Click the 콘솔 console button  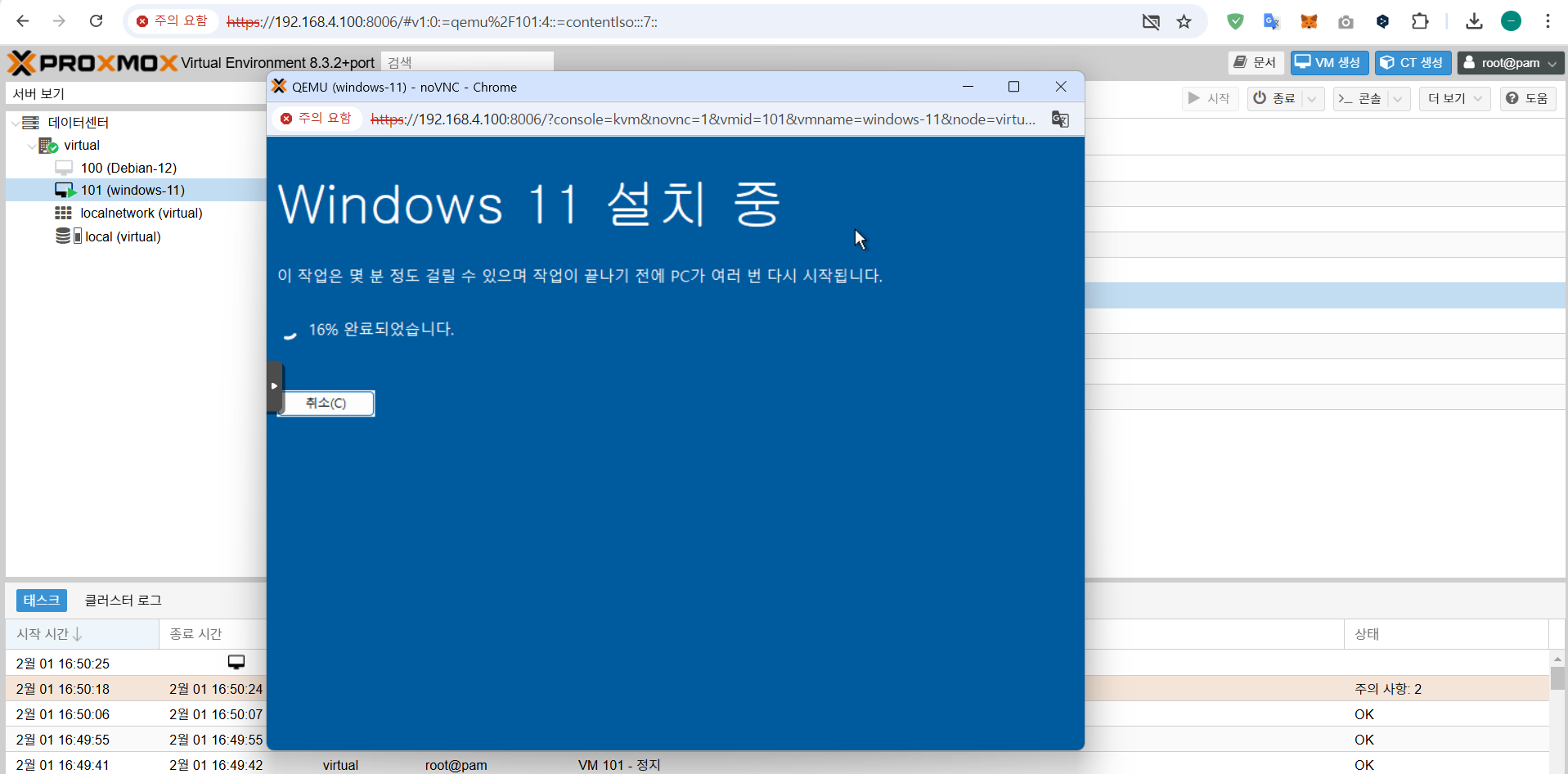tap(1360, 99)
